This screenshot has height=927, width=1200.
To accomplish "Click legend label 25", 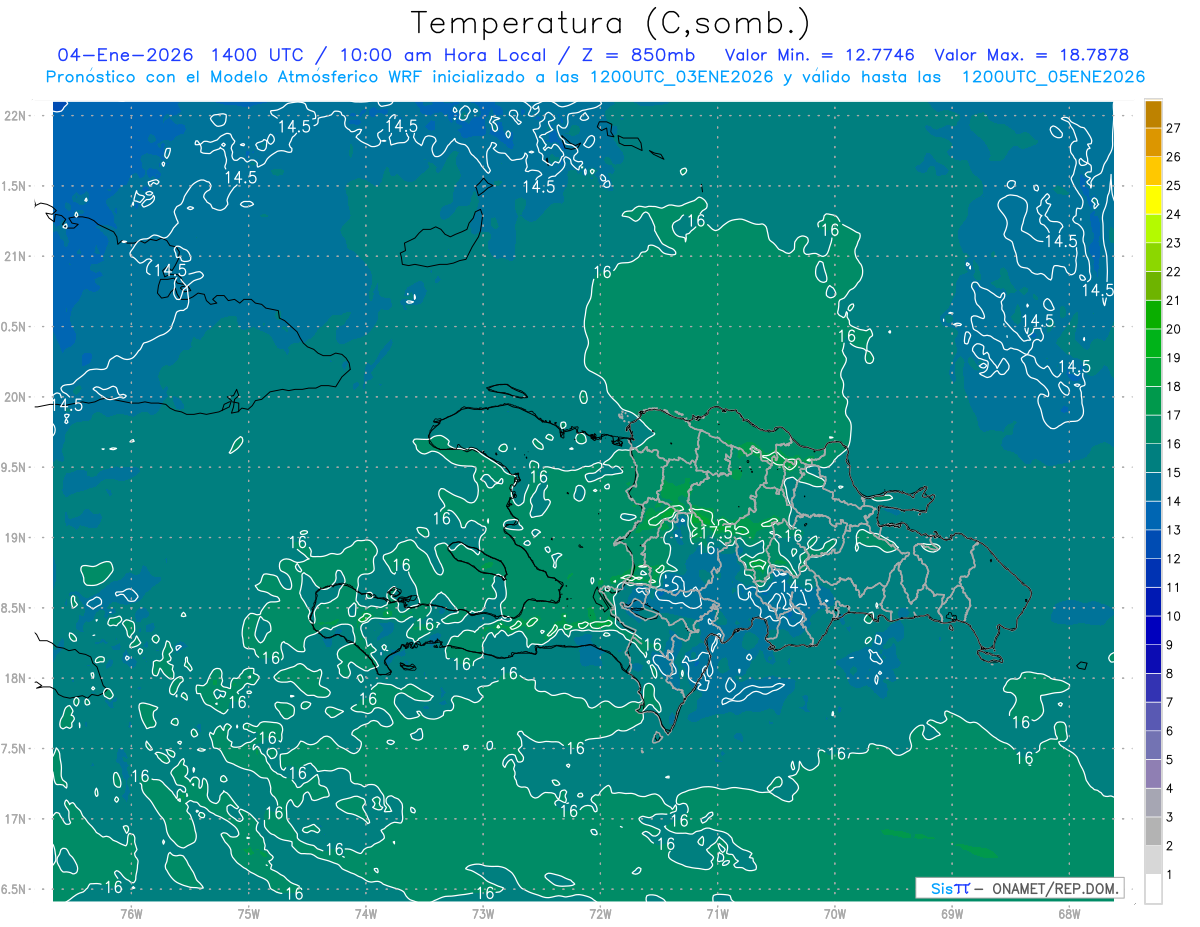I will tap(1173, 185).
